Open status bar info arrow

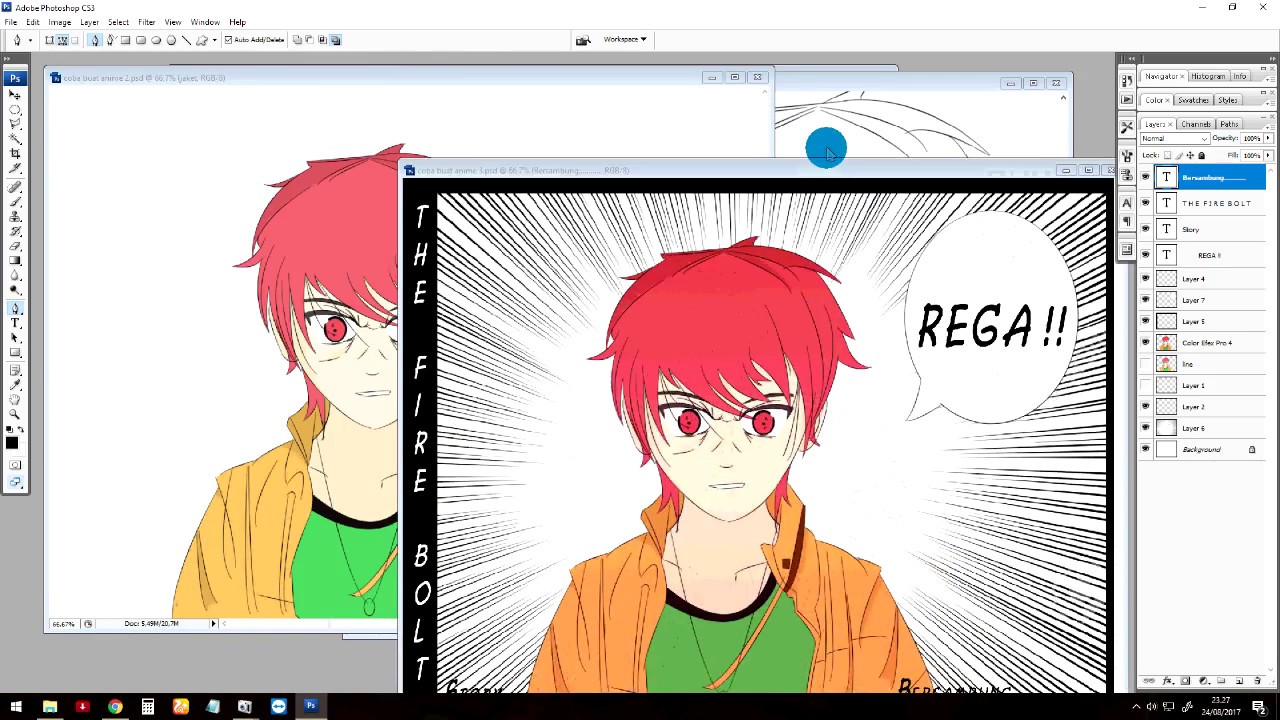(212, 623)
